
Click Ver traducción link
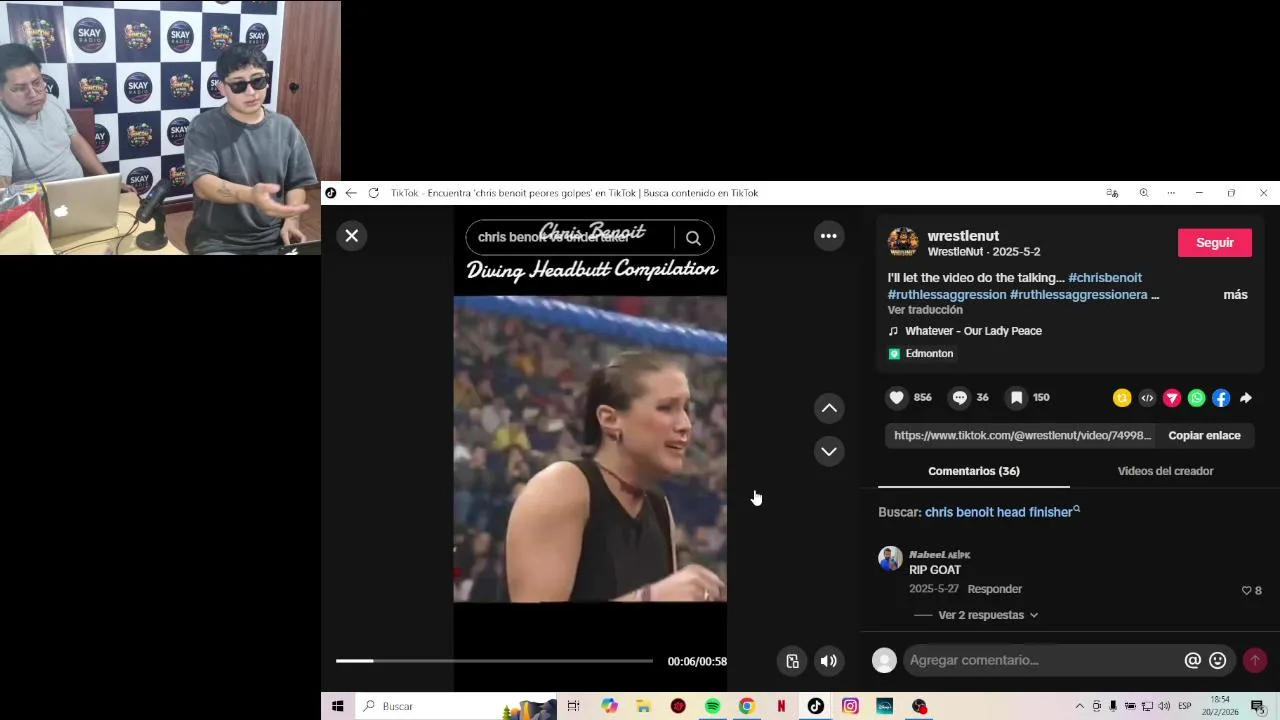925,310
